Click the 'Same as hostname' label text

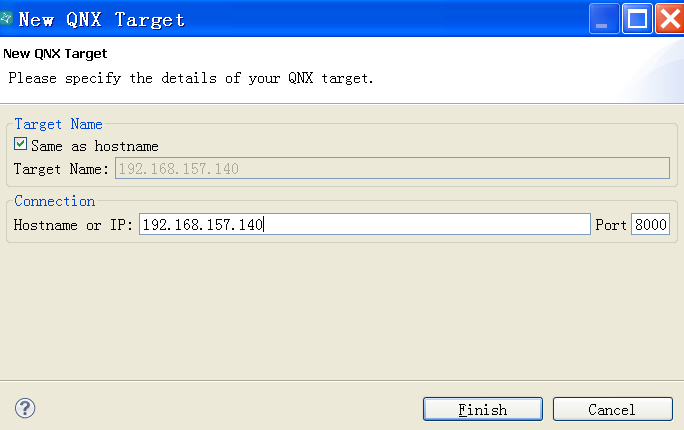(95, 146)
